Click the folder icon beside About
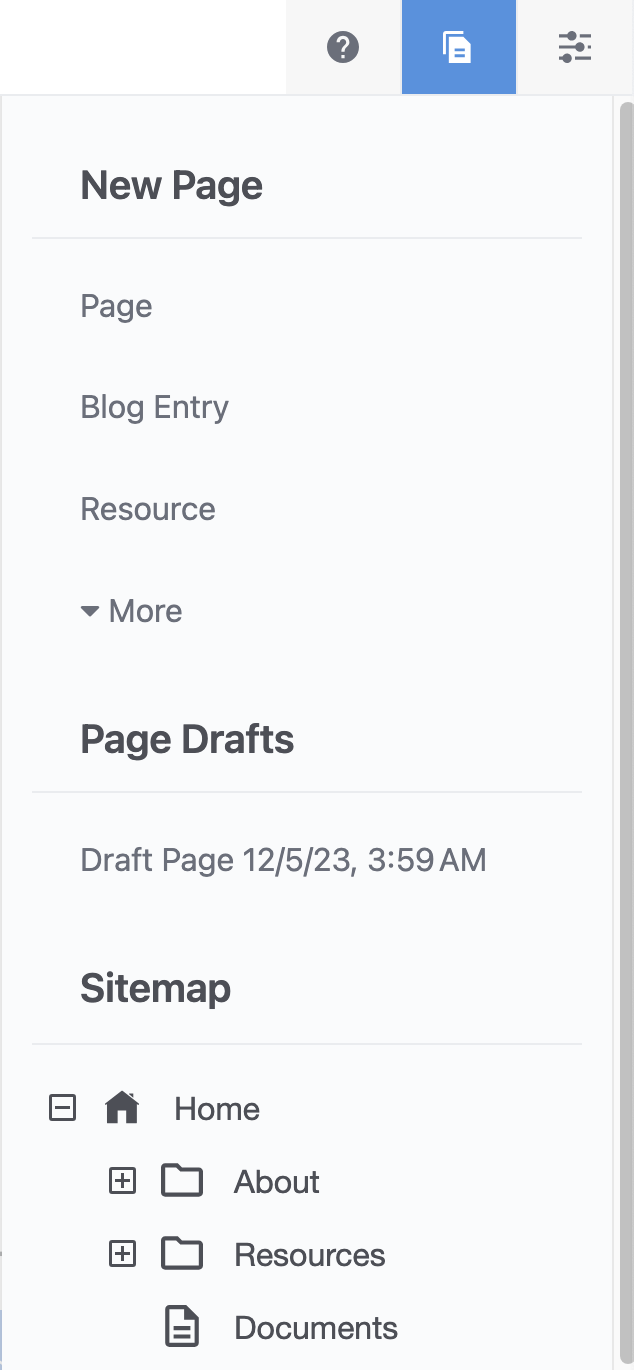This screenshot has height=1370, width=634. pos(182,1181)
